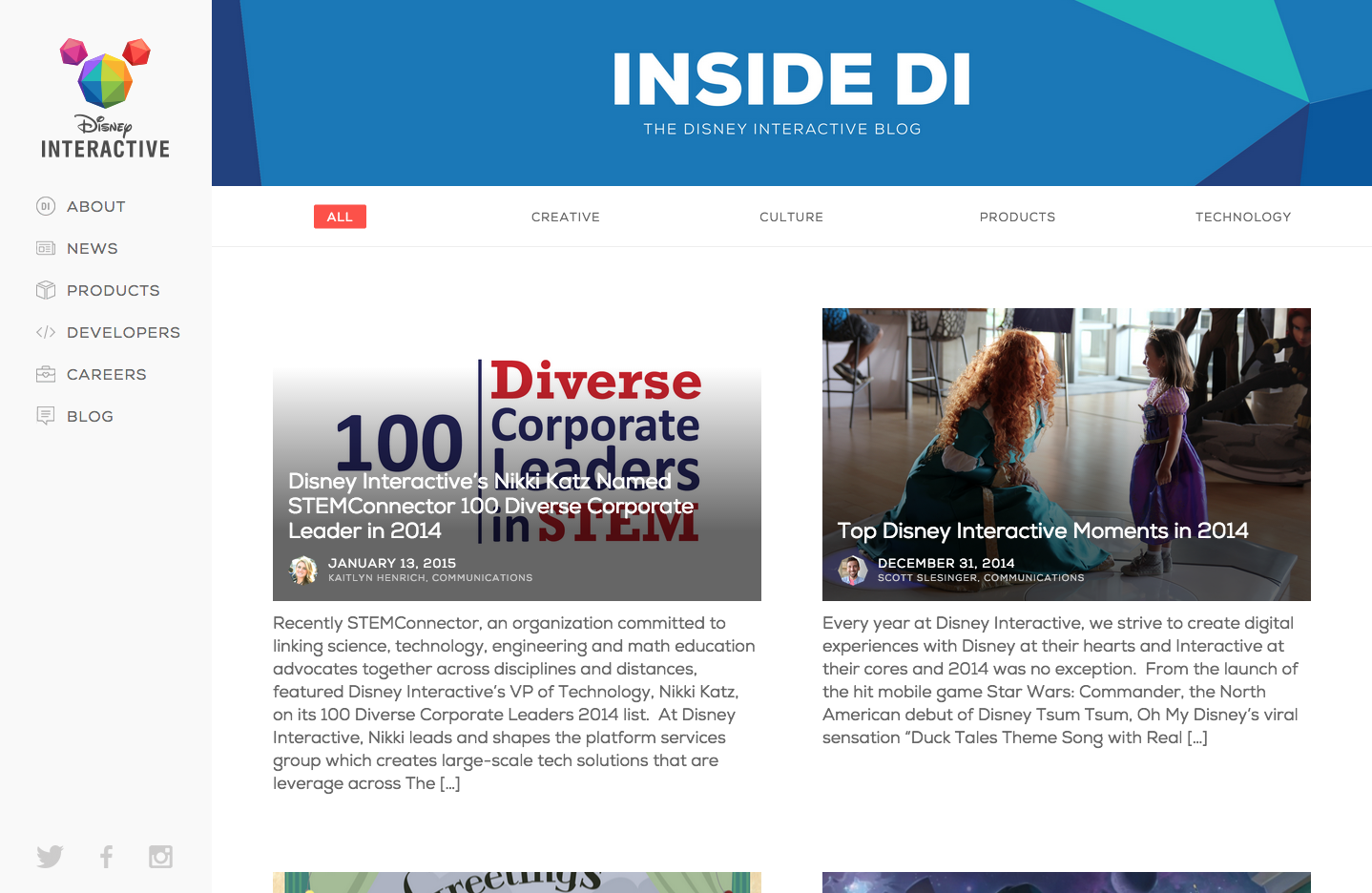This screenshot has width=1372, height=893.
Task: Go to the About page
Action: pos(96,206)
